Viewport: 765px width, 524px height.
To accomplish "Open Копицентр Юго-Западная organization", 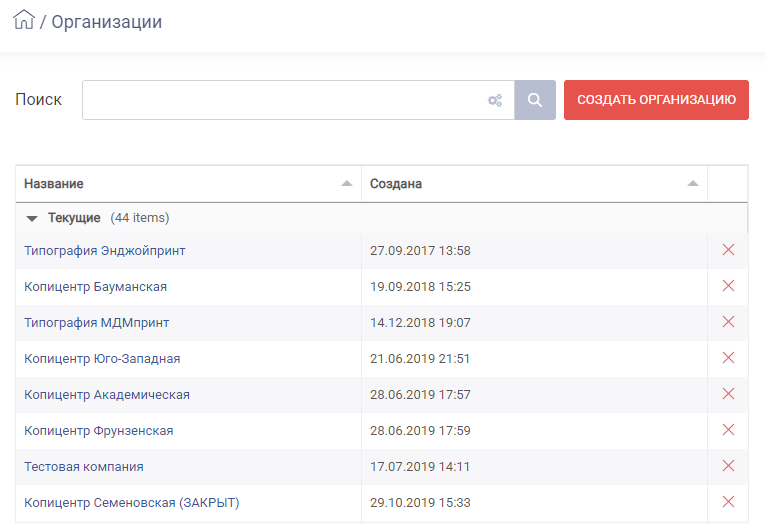I will click(x=102, y=359).
